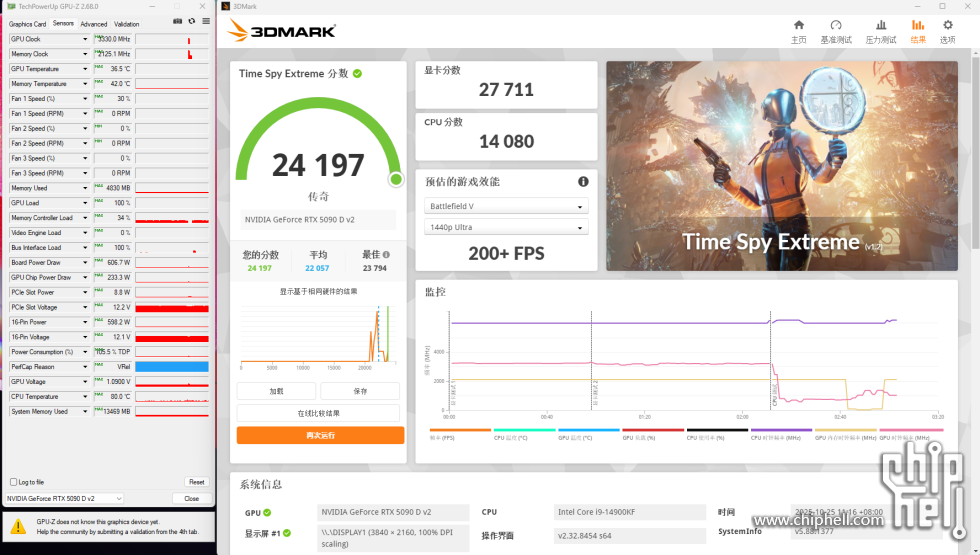The width and height of the screenshot is (980, 555).
Task: Open the NVIDIA GeForce RTX 5090 D v2 selector
Action: click(64, 498)
